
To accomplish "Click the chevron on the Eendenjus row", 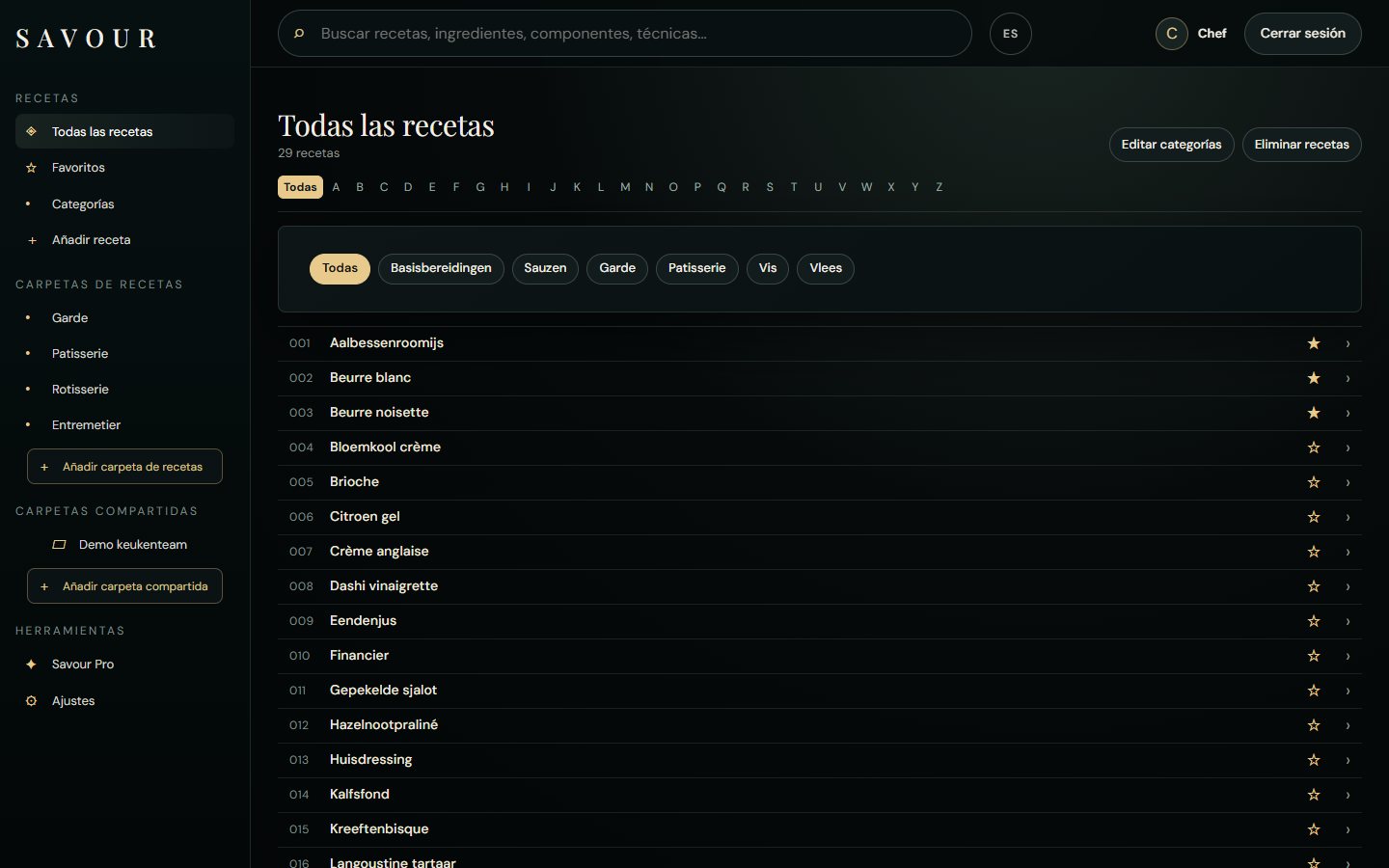I will click(x=1348, y=621).
